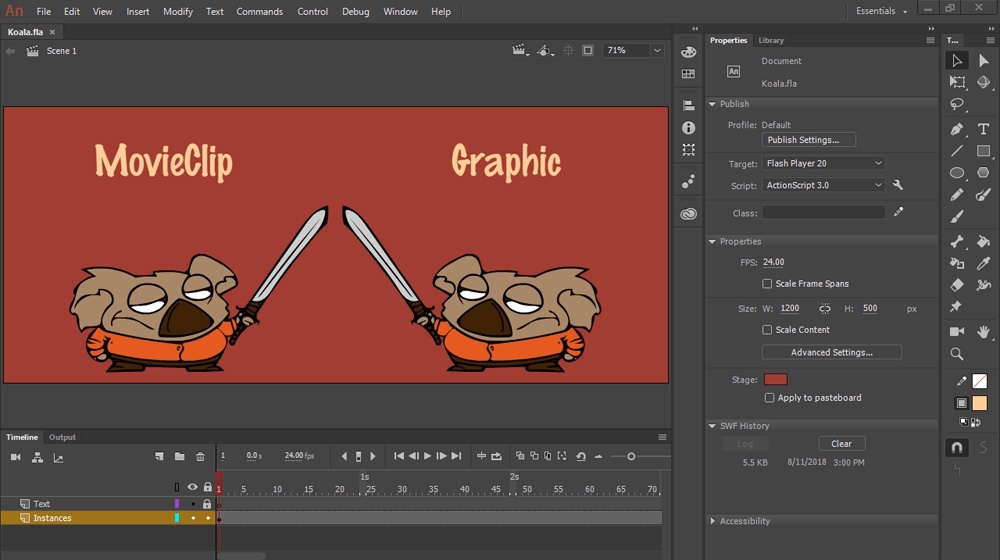Toggle lock all layers header icon
Viewport: 1000px width, 560px height.
(x=207, y=487)
